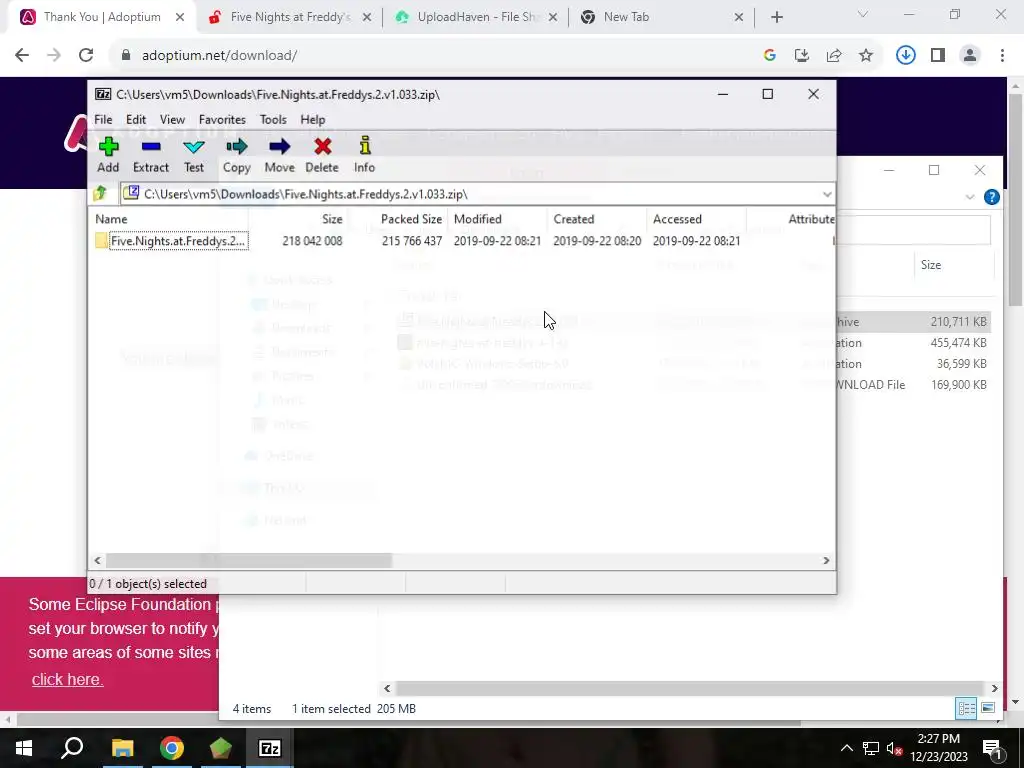The width and height of the screenshot is (1024, 768).
Task: Click the packed size value 215 766 437
Action: tap(411, 241)
